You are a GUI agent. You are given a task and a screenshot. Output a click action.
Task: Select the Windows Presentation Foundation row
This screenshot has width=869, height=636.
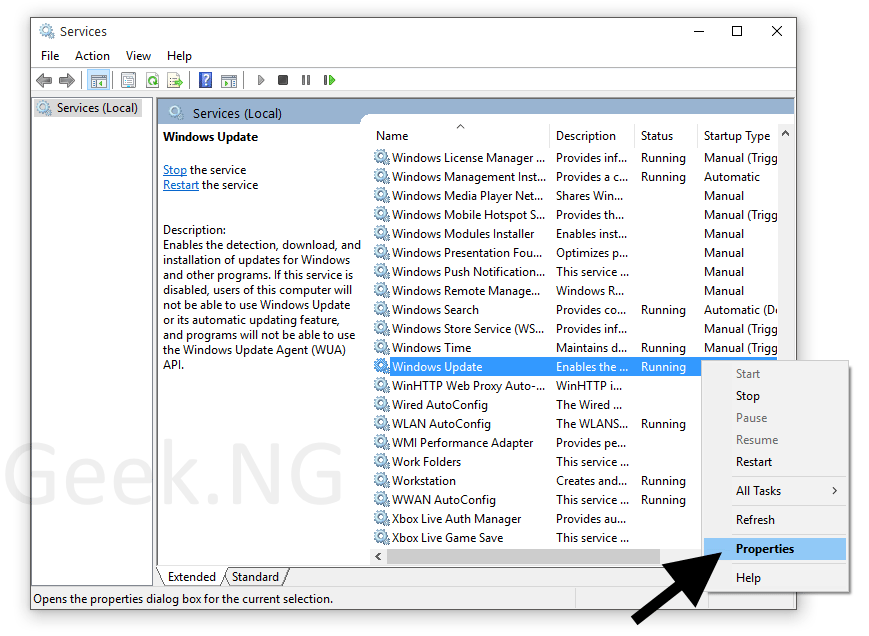coord(575,253)
